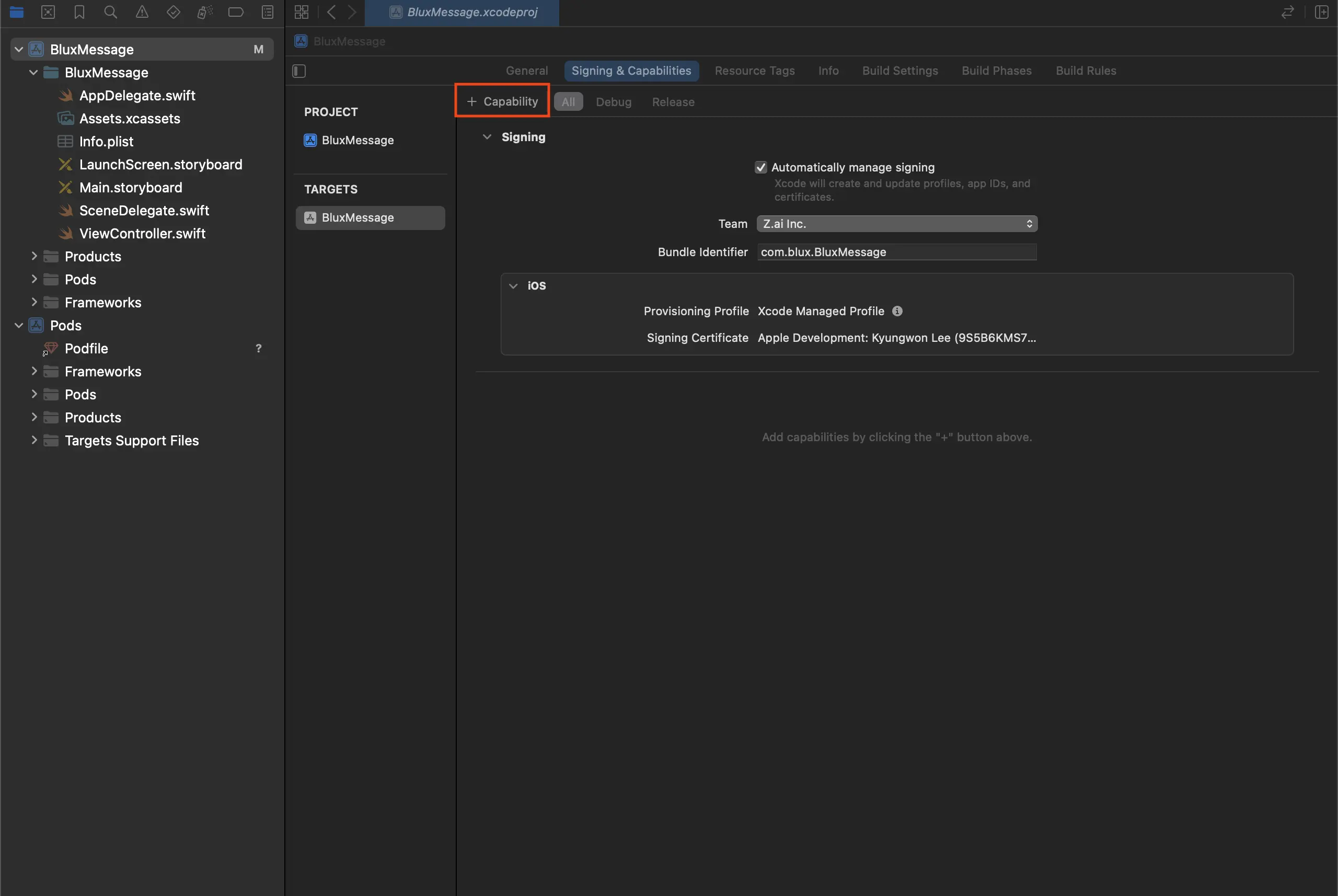Select the BluxMessage.xcodeproj editor tab
Viewport: 1338px width, 896px height.
pyautogui.click(x=462, y=12)
